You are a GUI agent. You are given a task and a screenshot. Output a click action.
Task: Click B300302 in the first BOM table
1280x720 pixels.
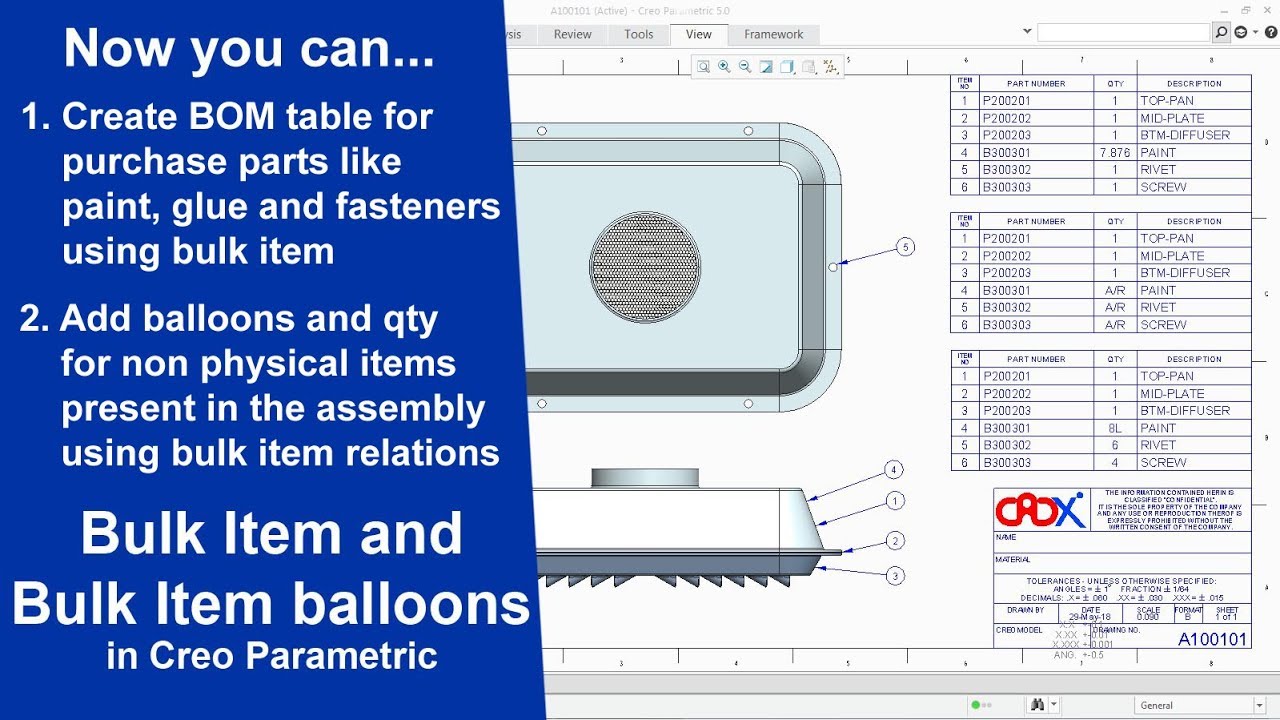pyautogui.click(x=1006, y=170)
